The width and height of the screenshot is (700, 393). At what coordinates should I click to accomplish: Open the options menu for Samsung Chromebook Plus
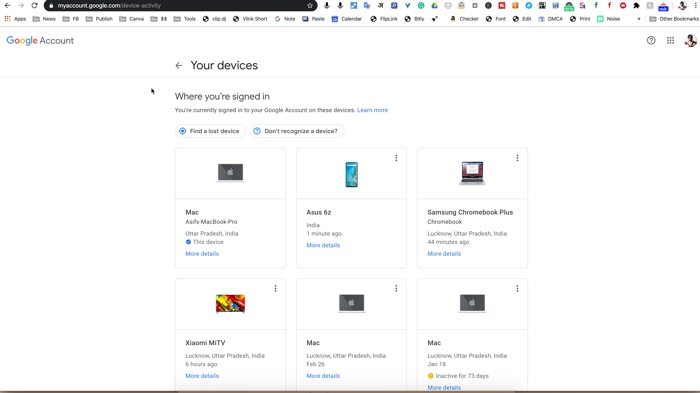tap(517, 158)
